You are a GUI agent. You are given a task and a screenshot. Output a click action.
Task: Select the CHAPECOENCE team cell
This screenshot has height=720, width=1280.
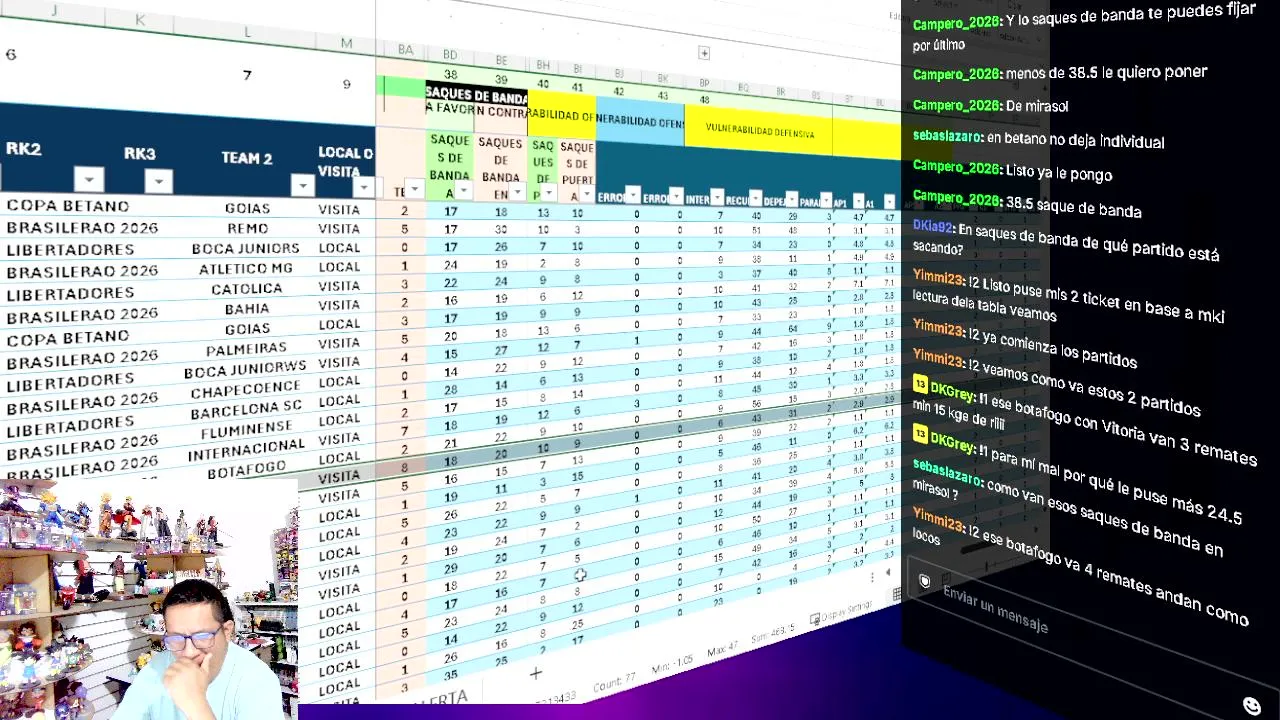pyautogui.click(x=247, y=391)
